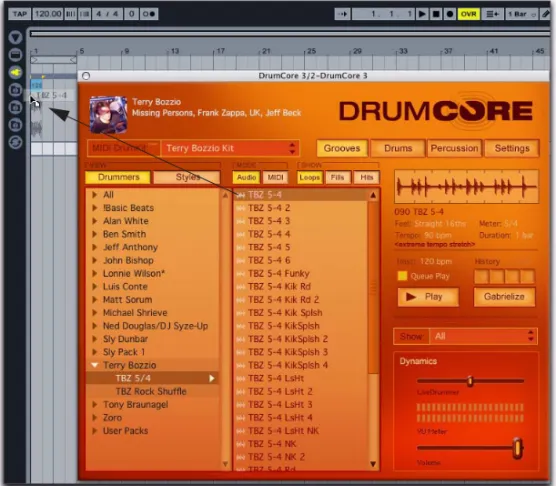
Task: Open the Drums tab
Action: click(x=398, y=148)
